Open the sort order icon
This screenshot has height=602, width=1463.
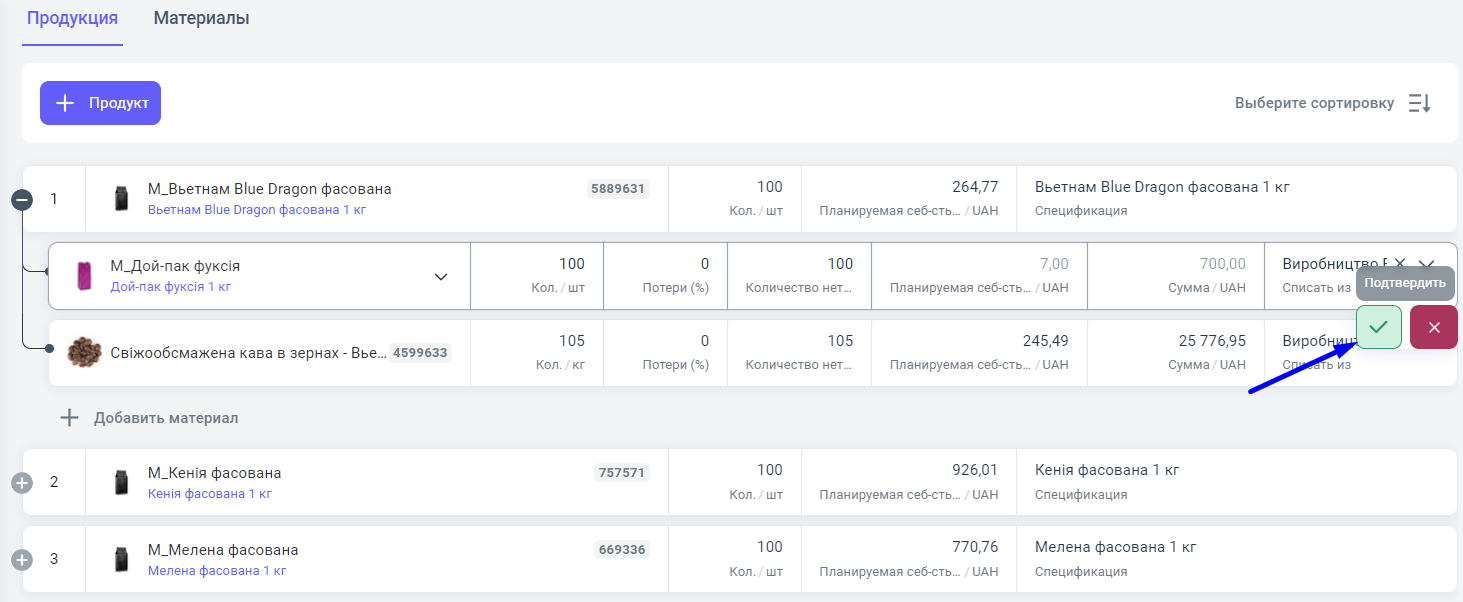point(1419,103)
